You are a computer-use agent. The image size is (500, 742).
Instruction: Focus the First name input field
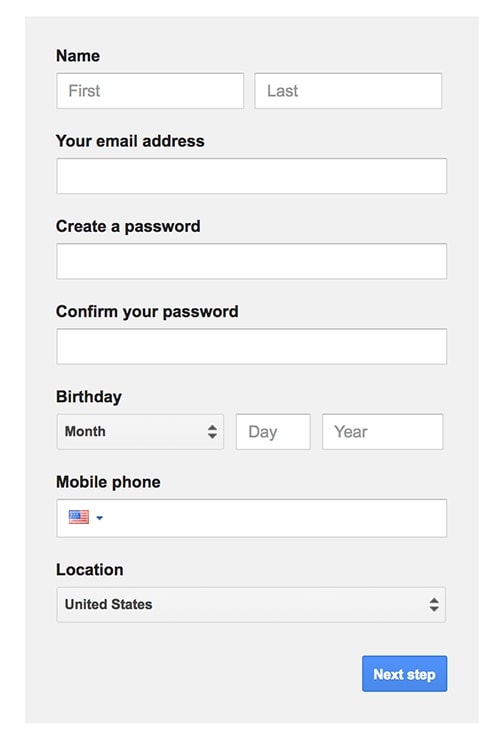click(150, 90)
